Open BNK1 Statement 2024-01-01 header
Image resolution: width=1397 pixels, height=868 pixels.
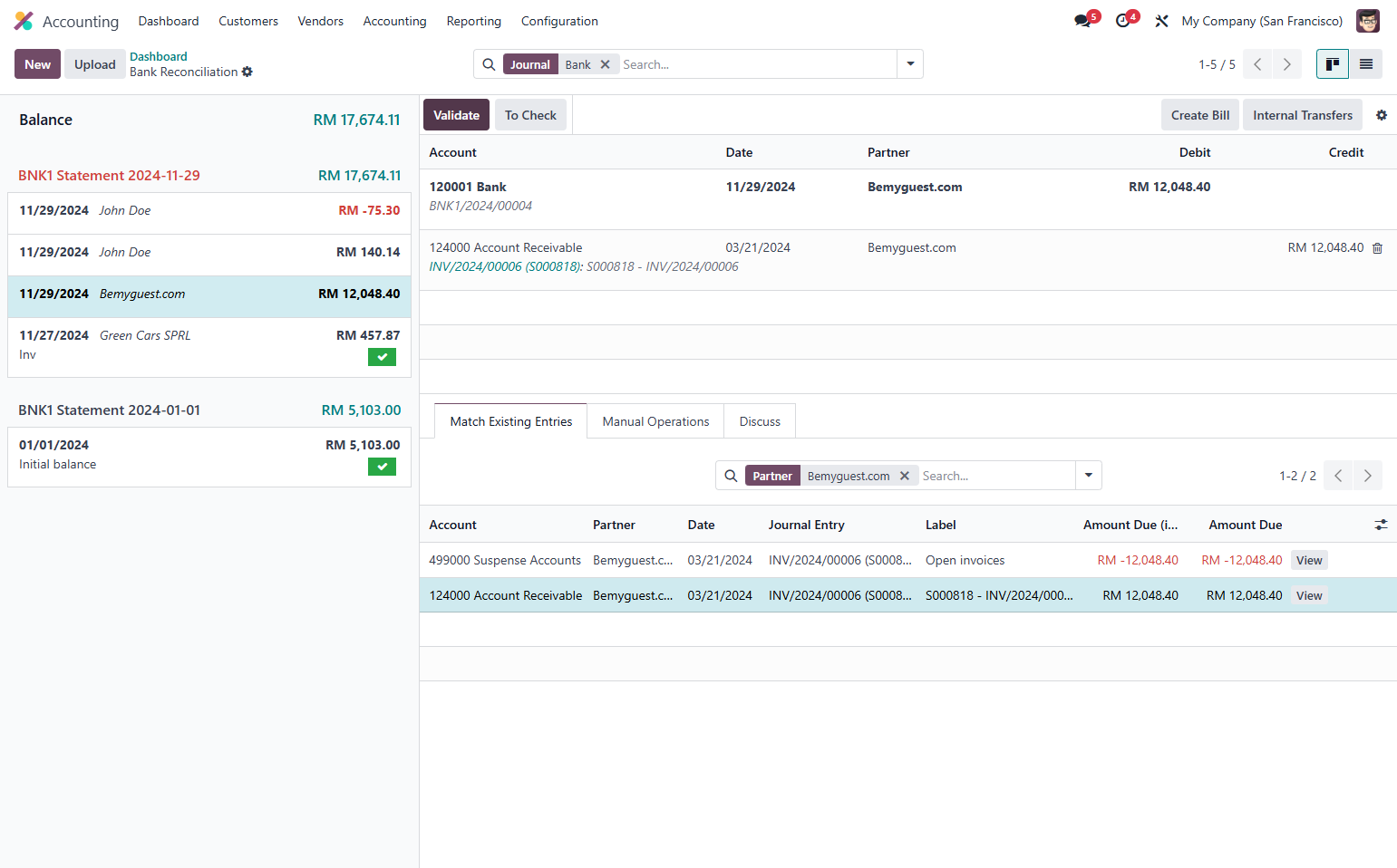[x=109, y=410]
